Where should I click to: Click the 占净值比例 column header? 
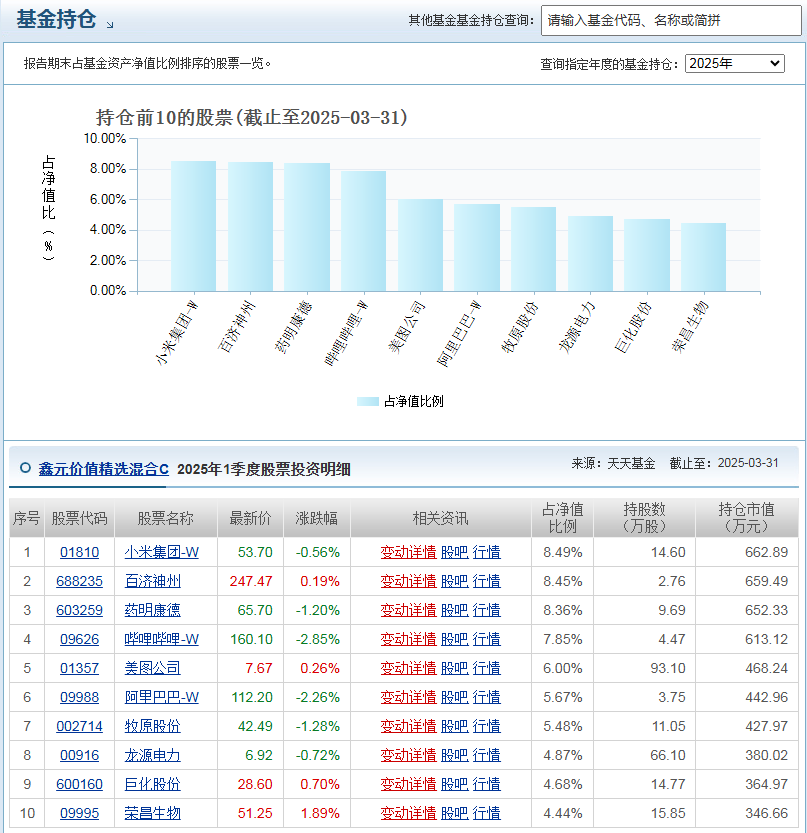[563, 518]
